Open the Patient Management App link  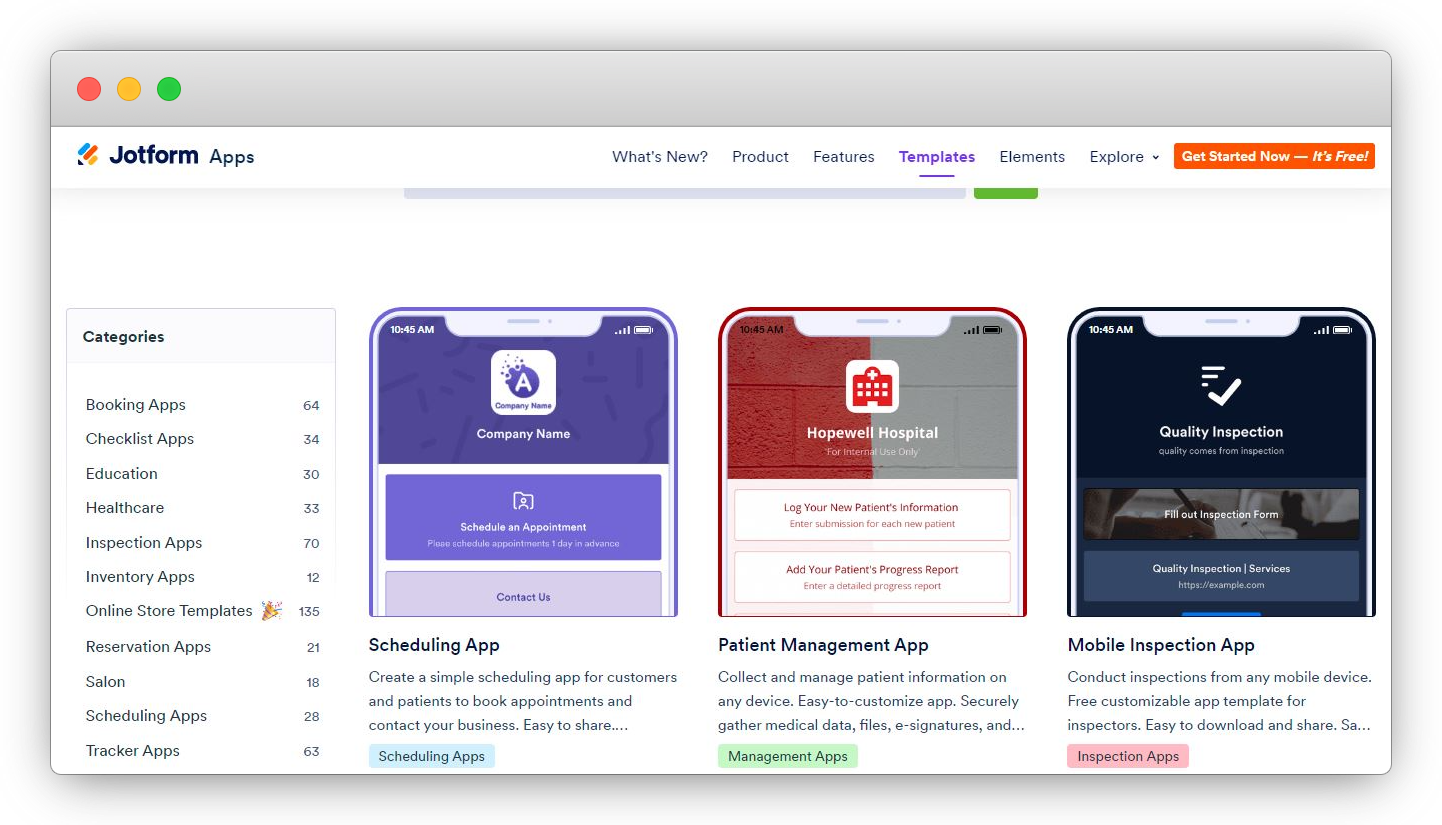(x=823, y=645)
